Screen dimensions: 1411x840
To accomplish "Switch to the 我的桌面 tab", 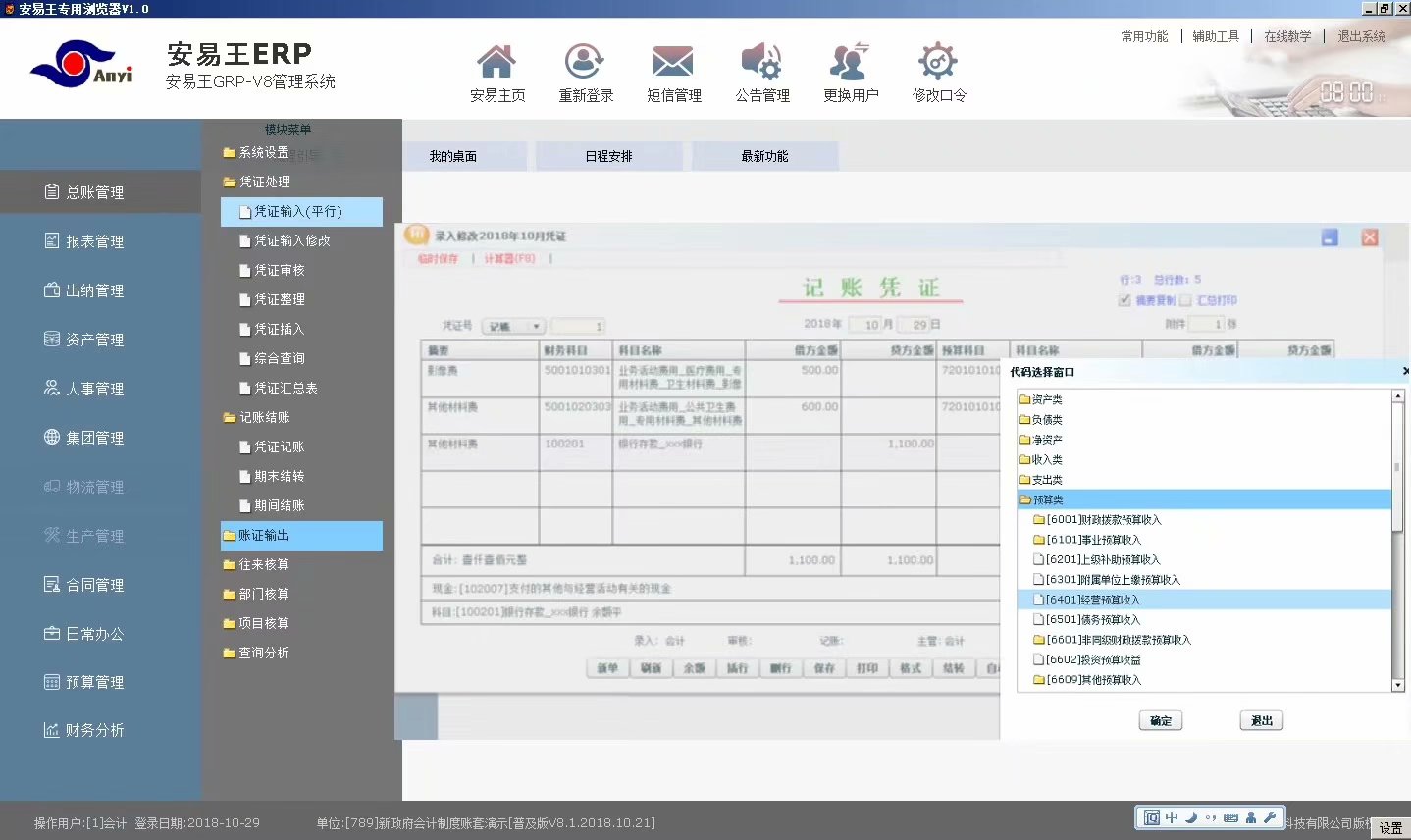I will [453, 156].
